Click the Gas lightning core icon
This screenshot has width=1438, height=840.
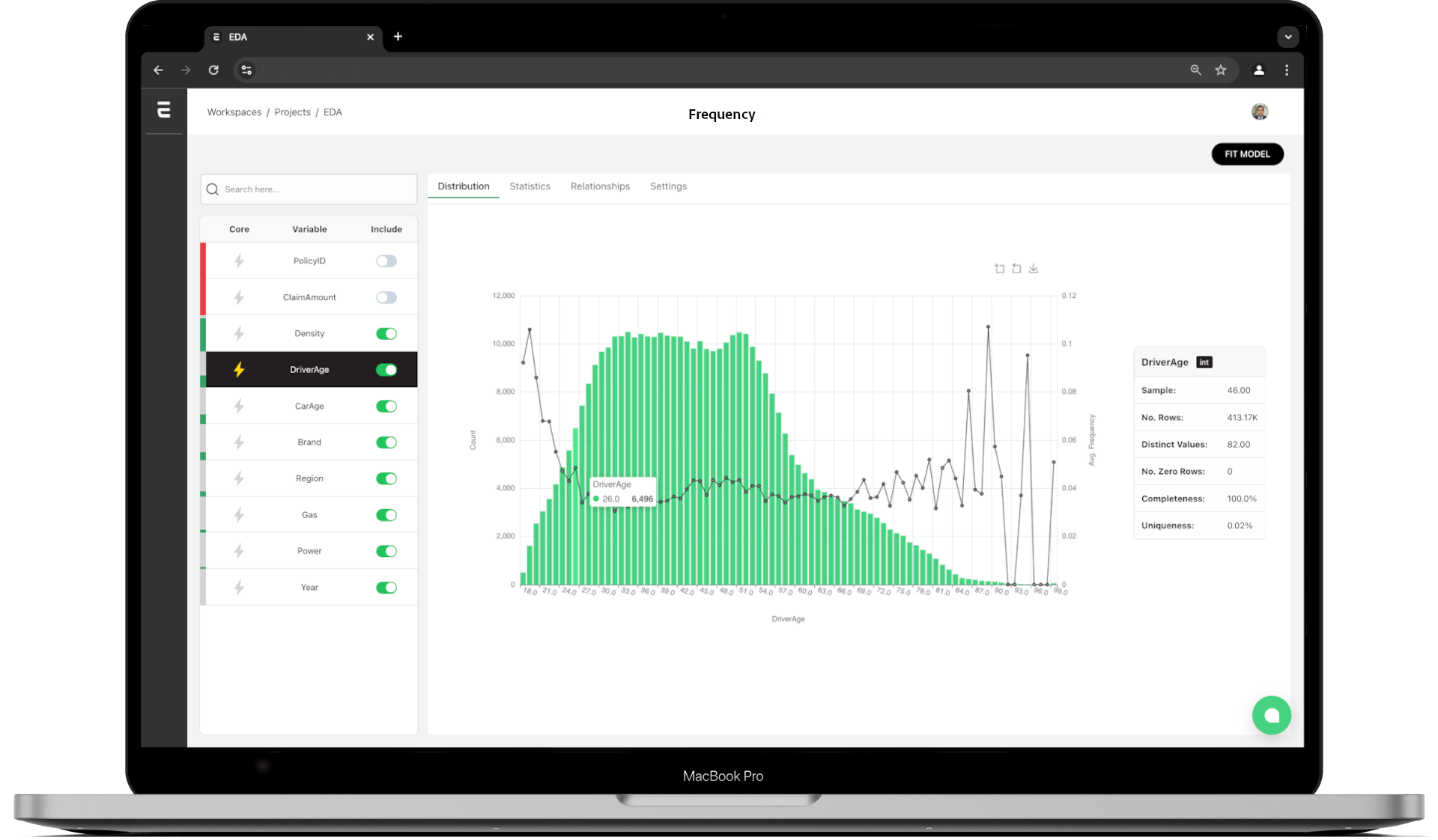[x=239, y=514]
